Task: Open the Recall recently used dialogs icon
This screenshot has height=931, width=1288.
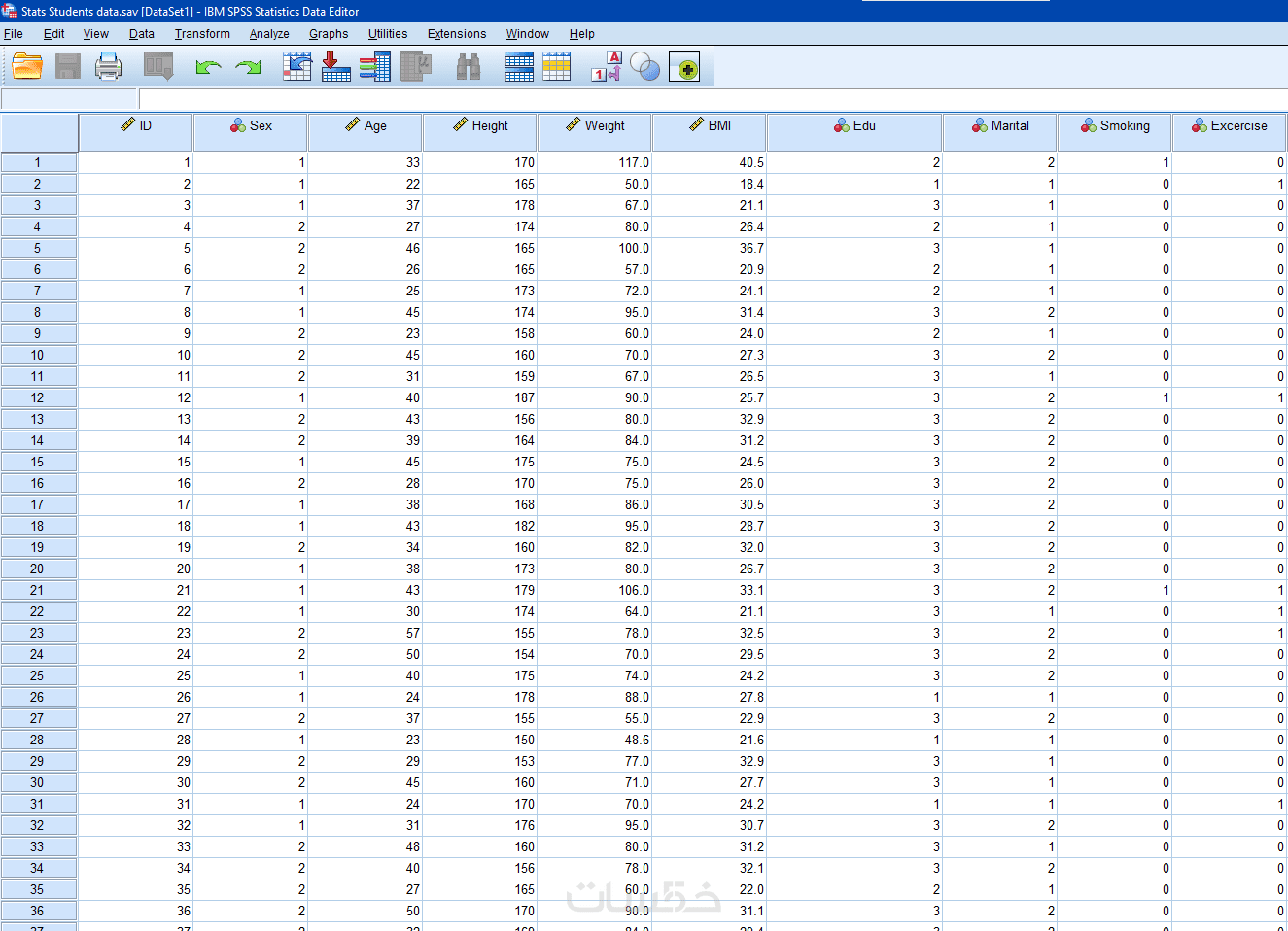Action: pyautogui.click(x=158, y=67)
